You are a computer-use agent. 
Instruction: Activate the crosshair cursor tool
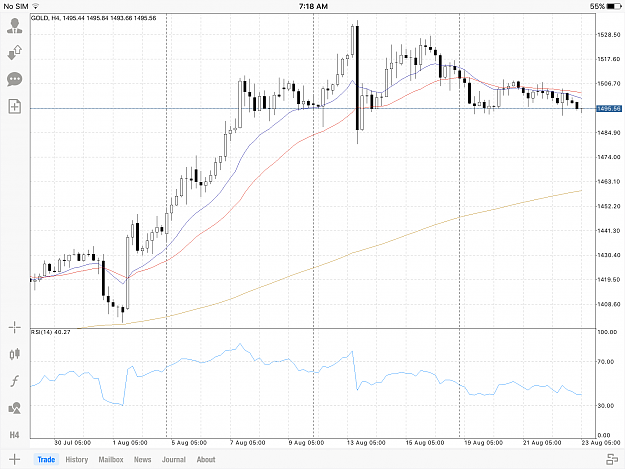(15, 328)
